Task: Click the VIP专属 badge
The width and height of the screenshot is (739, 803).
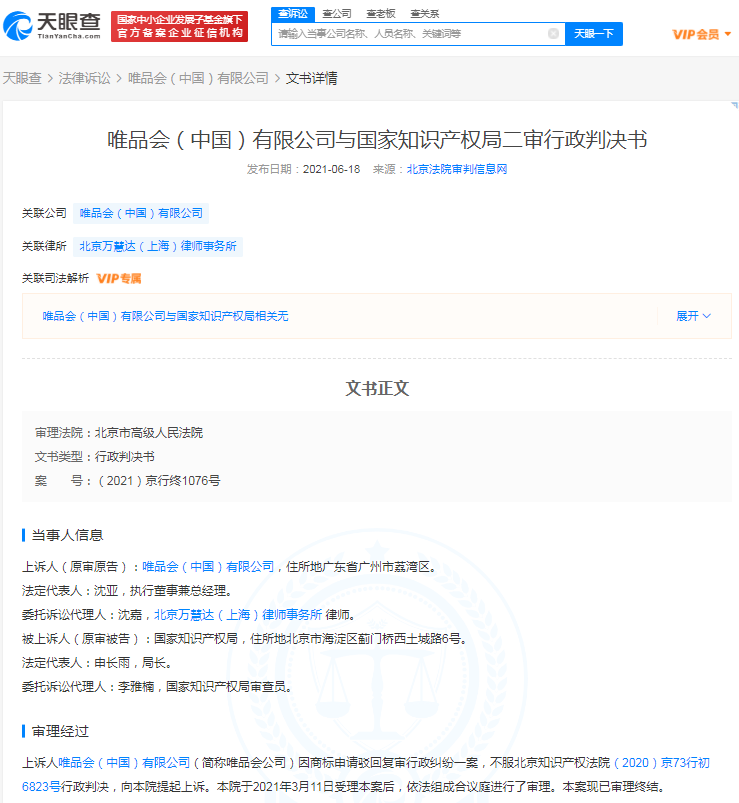Action: click(x=119, y=279)
